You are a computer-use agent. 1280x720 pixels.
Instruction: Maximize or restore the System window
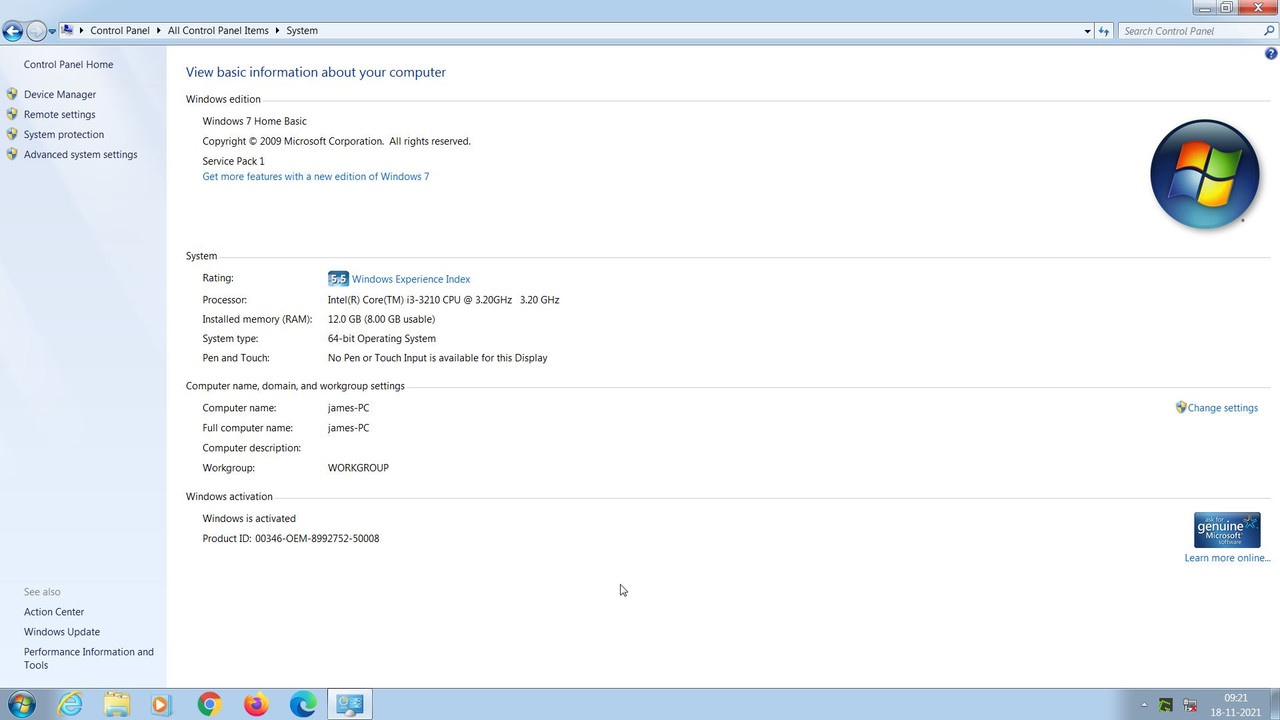1227,7
